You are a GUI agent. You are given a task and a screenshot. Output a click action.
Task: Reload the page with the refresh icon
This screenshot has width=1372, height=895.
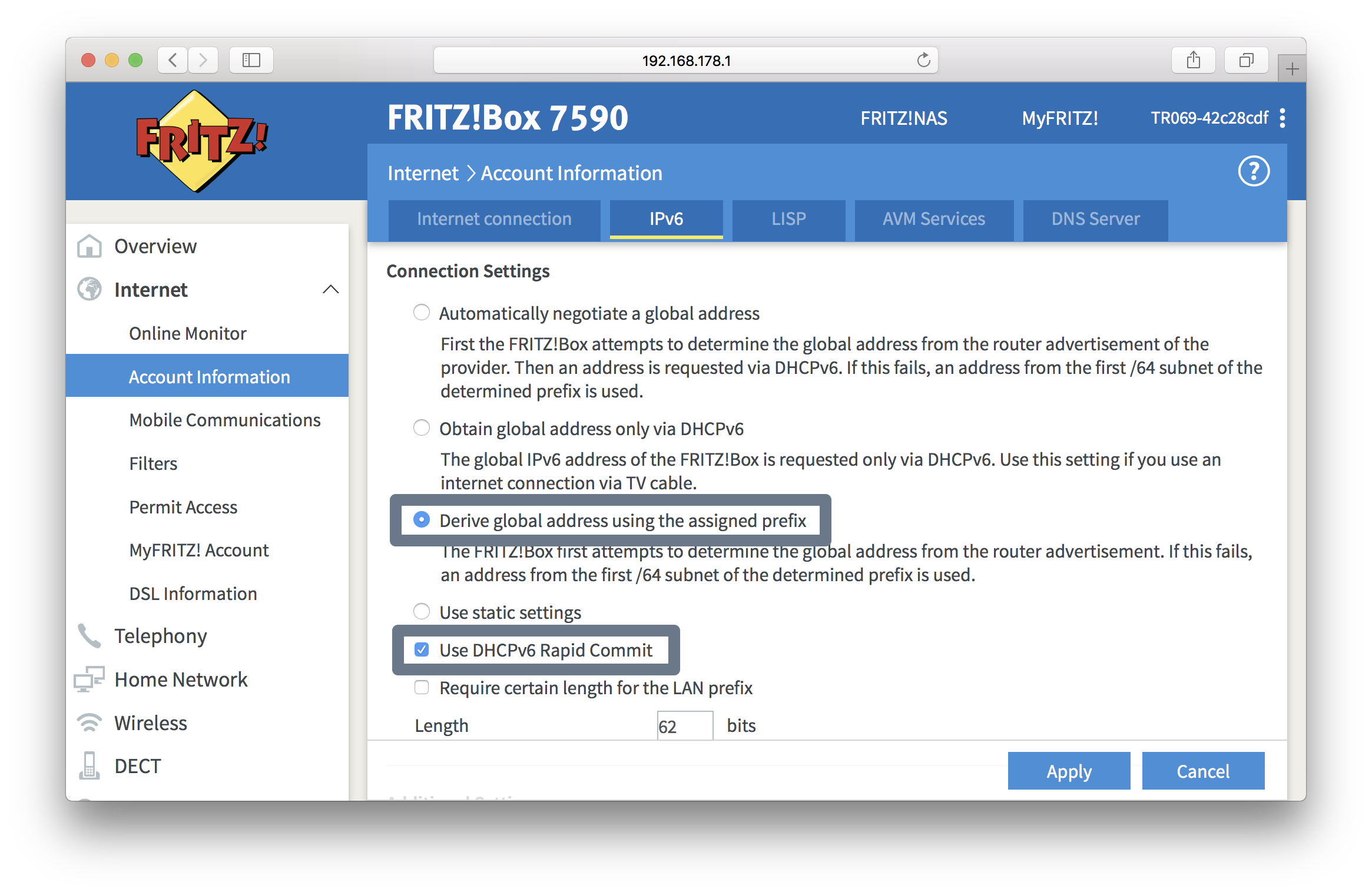coord(923,60)
